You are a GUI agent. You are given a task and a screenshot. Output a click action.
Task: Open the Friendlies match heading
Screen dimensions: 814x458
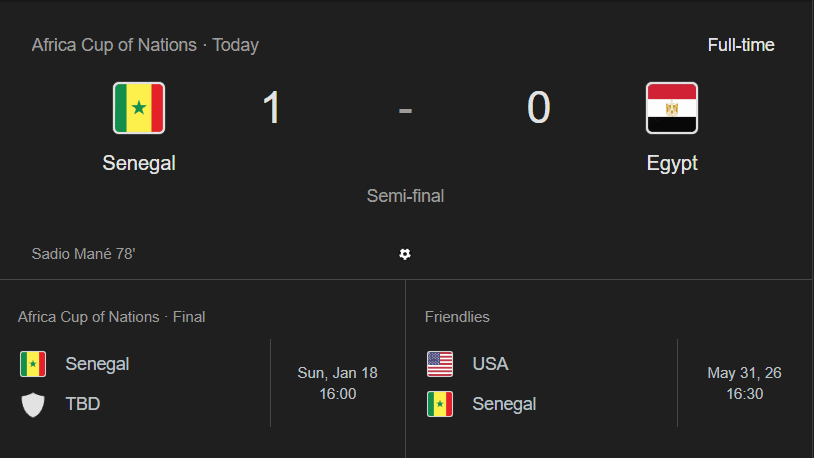(457, 317)
